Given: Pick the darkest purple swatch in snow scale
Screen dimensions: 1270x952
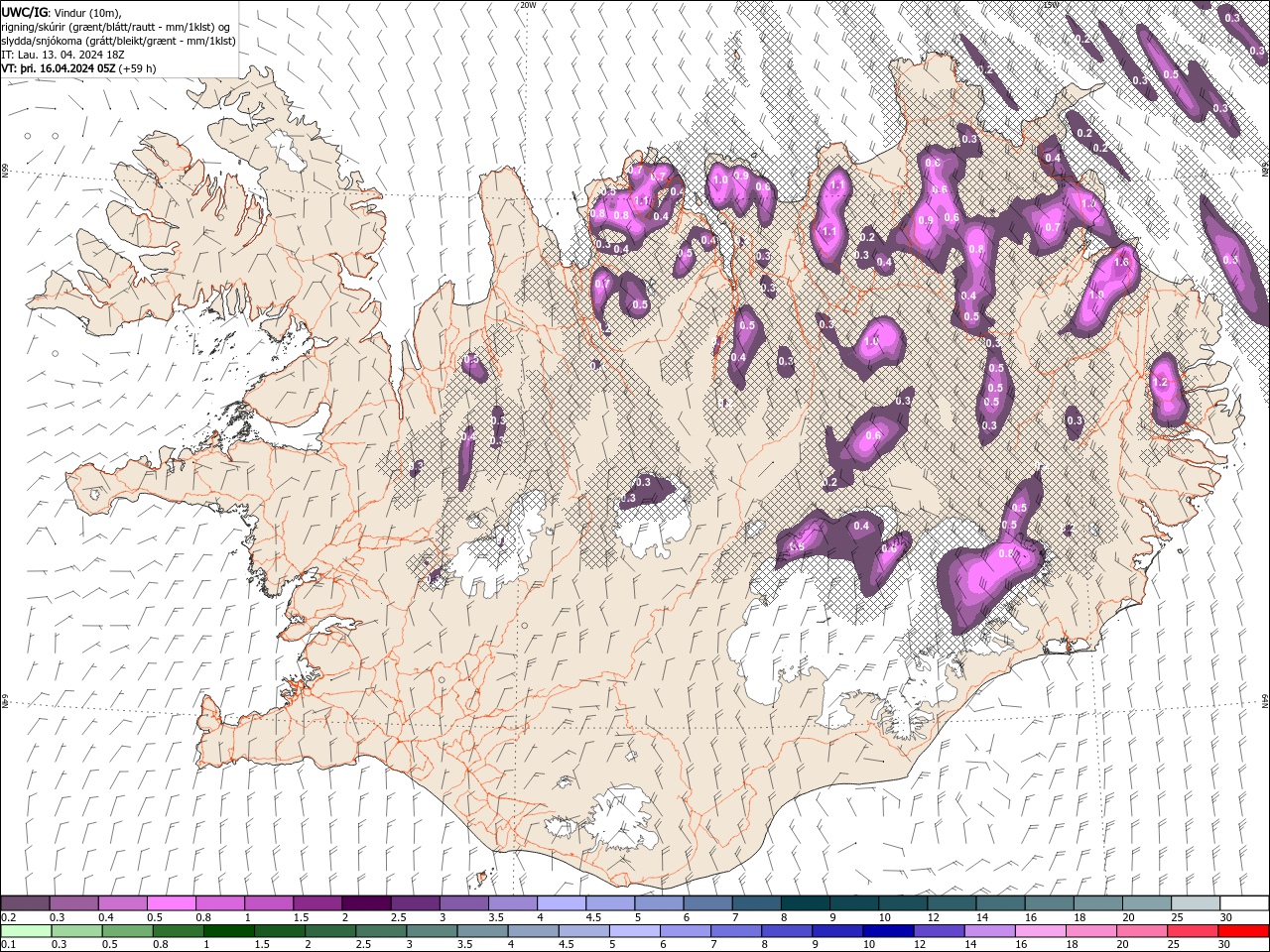Looking at the screenshot, I should 367,903.
